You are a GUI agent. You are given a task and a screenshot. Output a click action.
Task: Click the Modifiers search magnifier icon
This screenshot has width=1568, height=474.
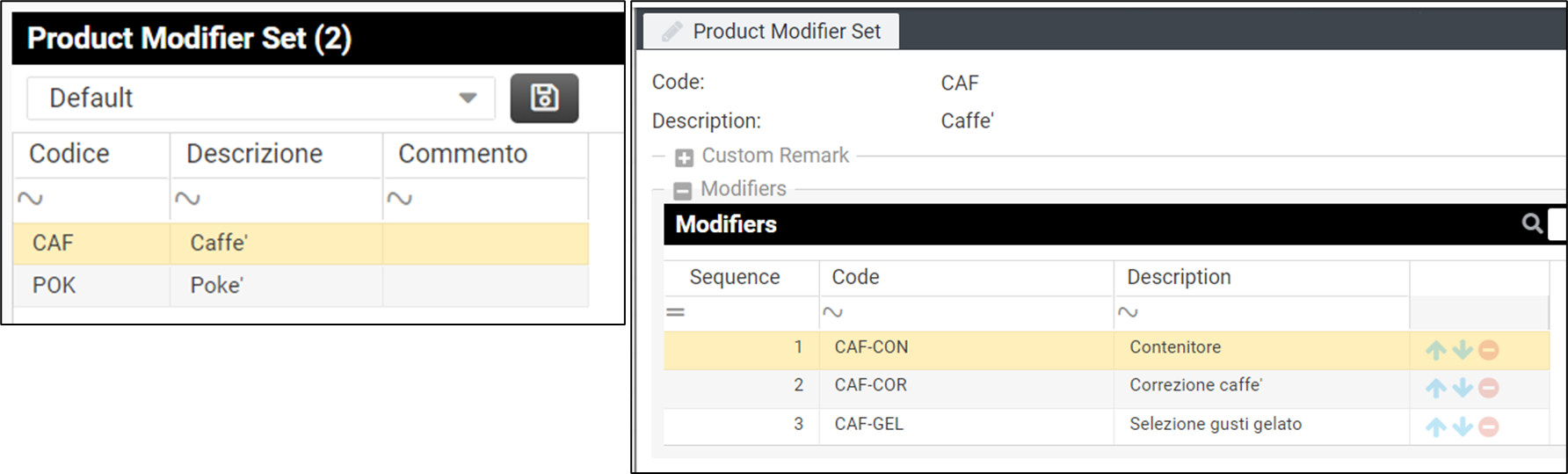point(1532,223)
